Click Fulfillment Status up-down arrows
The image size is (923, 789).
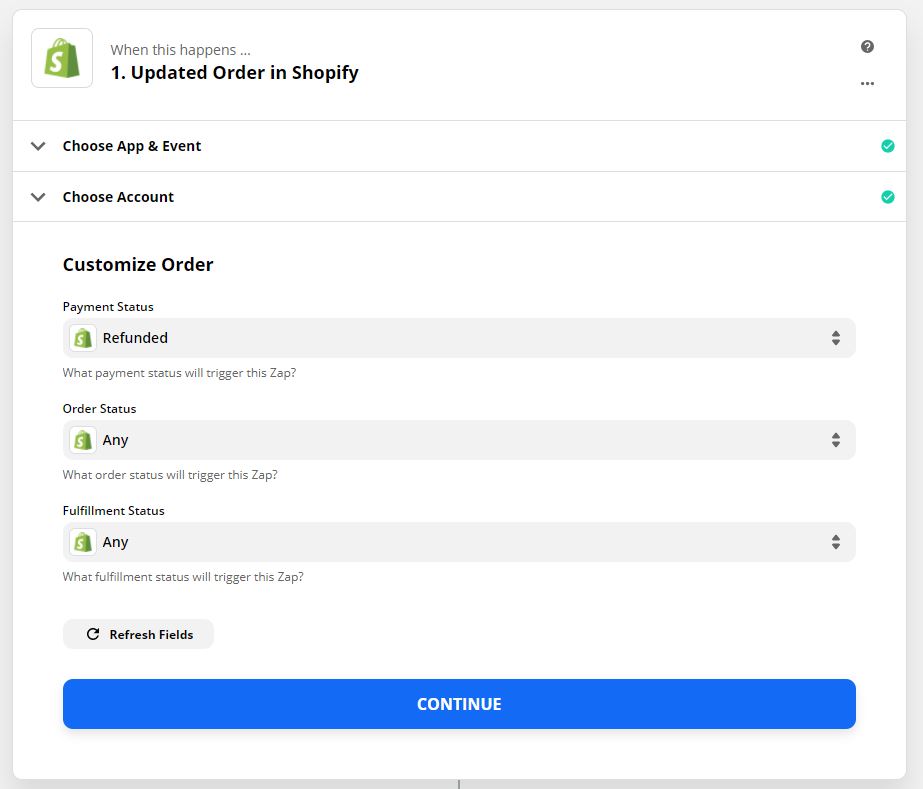(836, 542)
